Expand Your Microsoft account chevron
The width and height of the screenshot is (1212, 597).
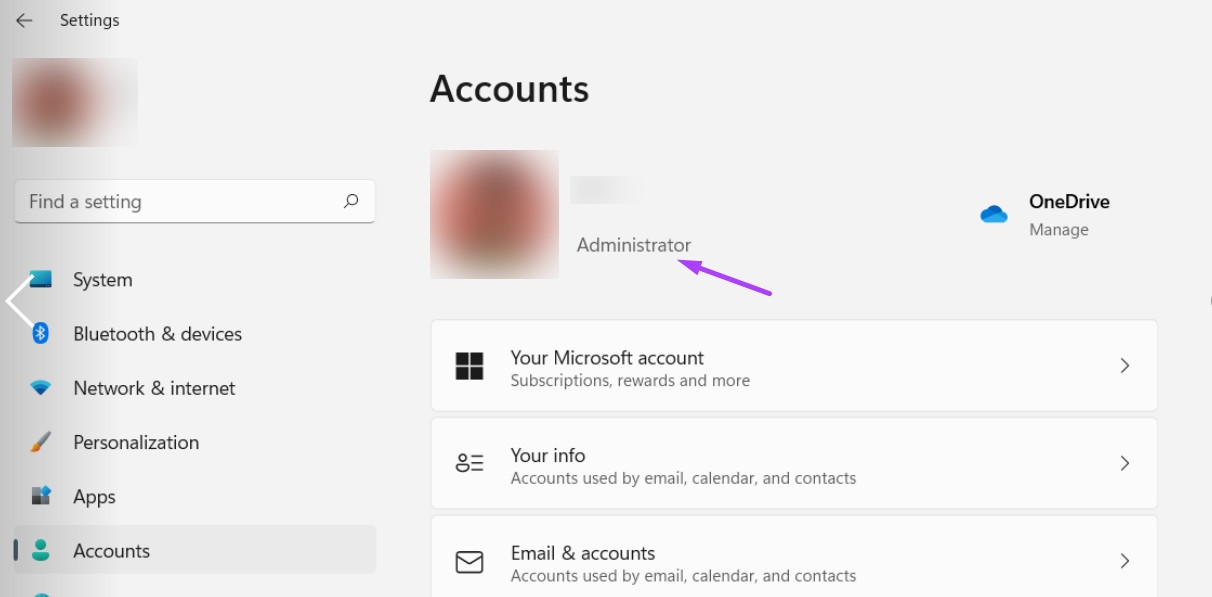tap(1125, 366)
